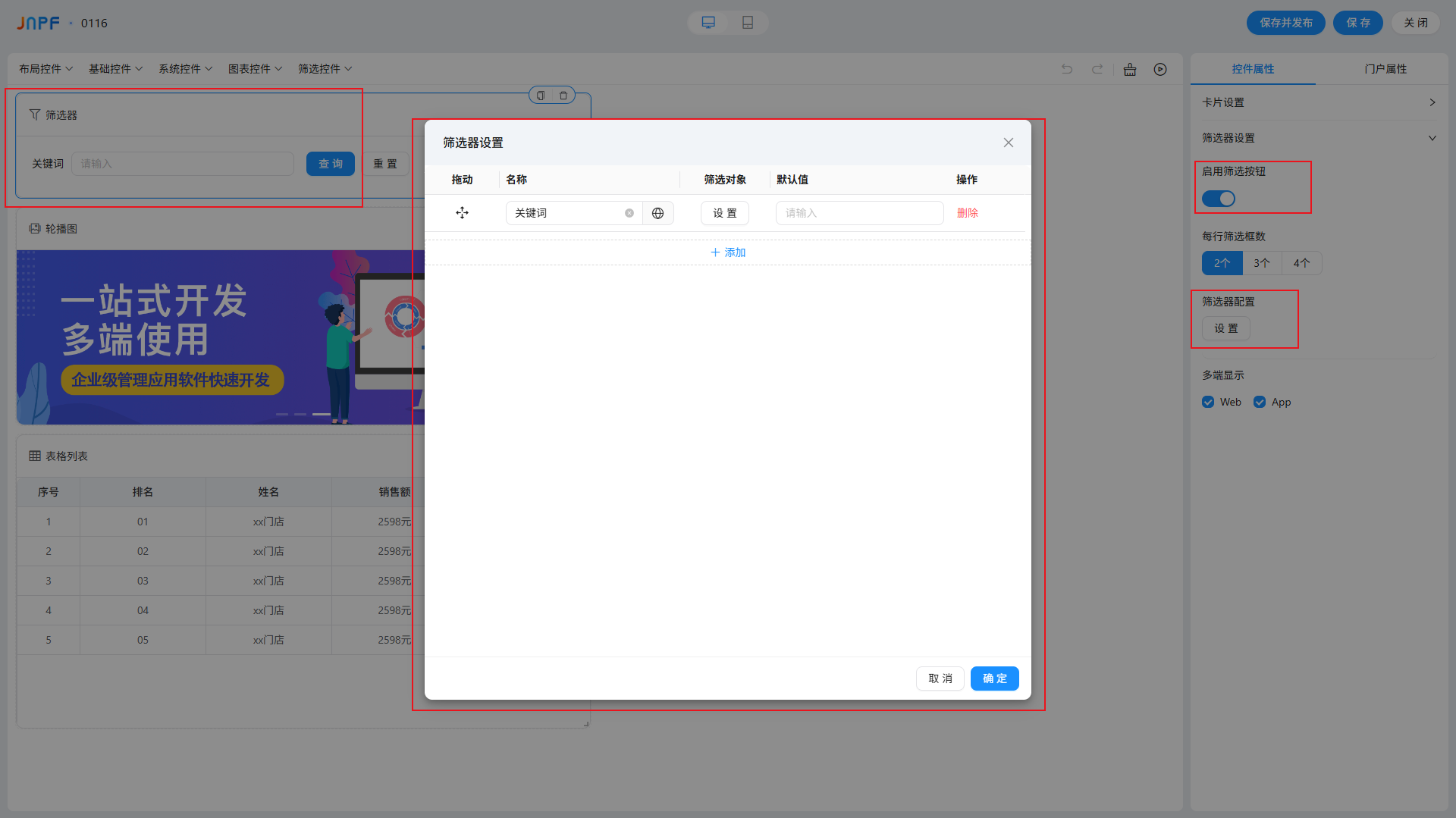The width and height of the screenshot is (1456, 818).
Task: Select 3个 filters per row option
Action: [x=1262, y=263]
